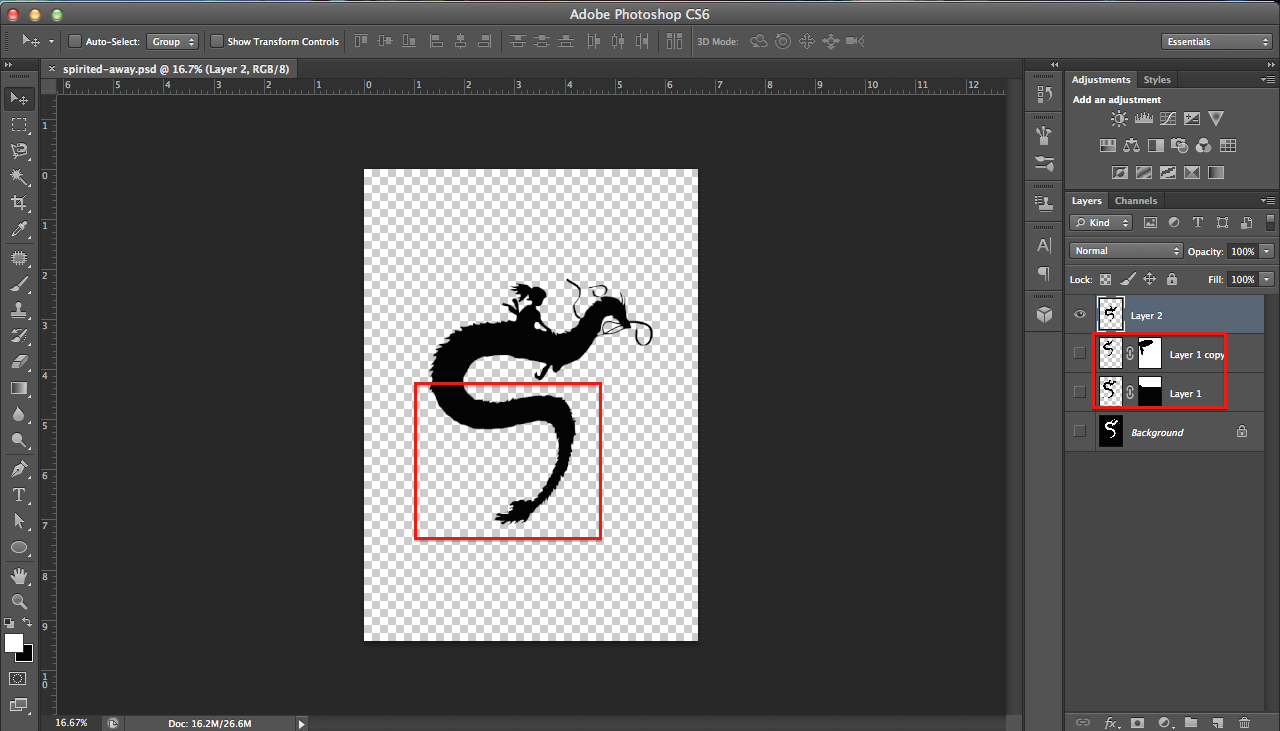Open the History panel icon
1280x731 pixels.
(1044, 94)
